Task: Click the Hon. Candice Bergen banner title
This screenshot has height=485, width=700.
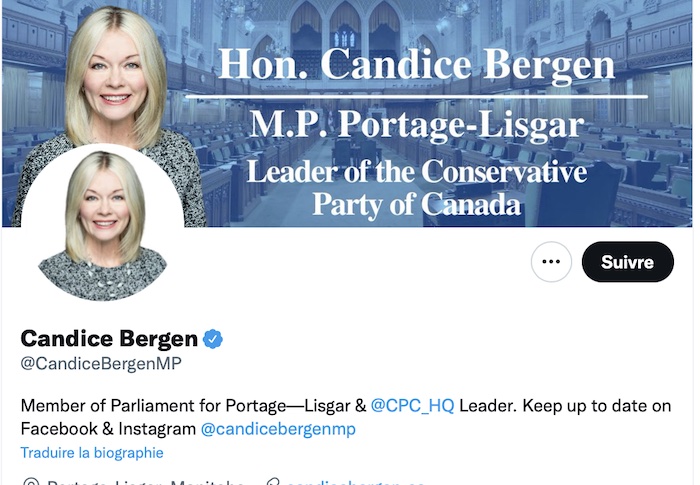Action: (x=417, y=65)
